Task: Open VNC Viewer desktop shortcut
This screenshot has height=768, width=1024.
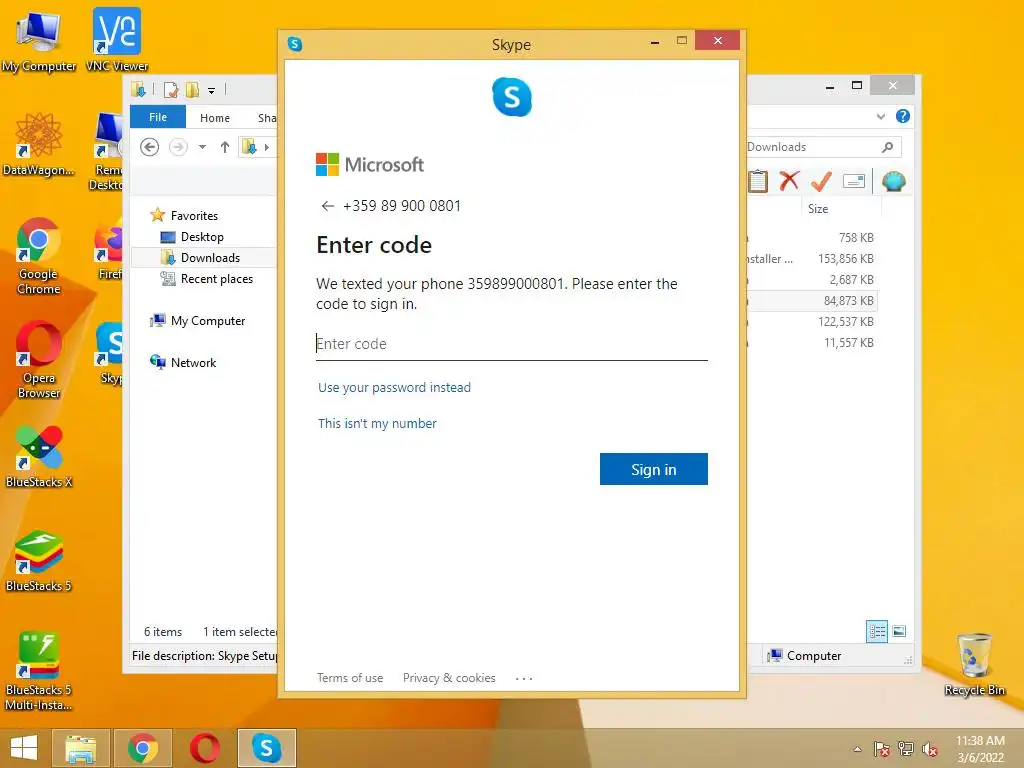Action: coord(117,40)
